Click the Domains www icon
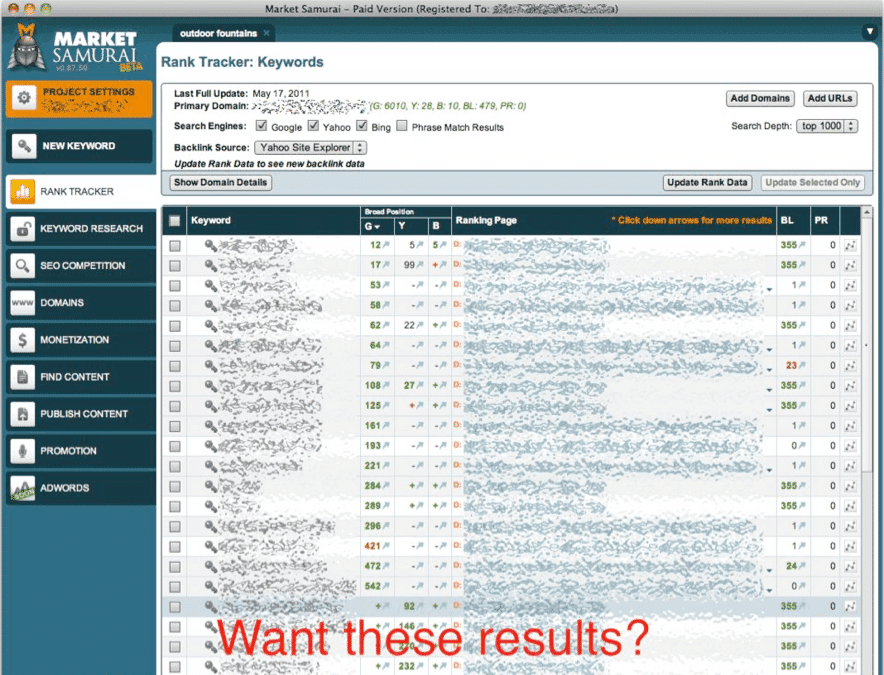The image size is (884, 675). [x=23, y=303]
